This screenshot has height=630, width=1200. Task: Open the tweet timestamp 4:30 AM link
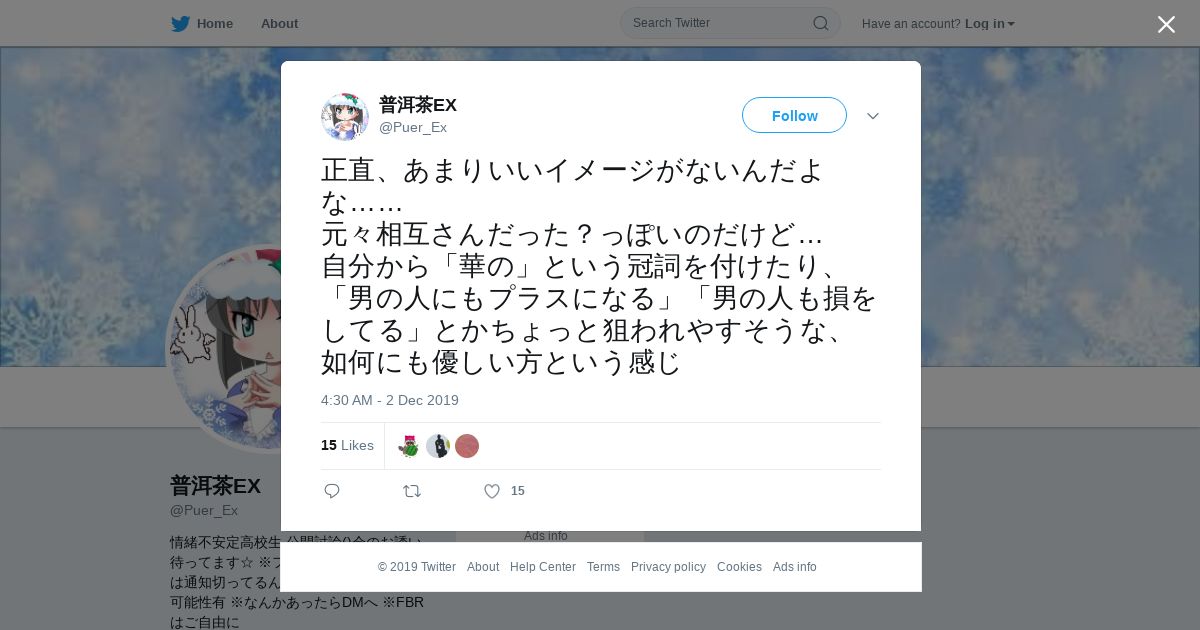click(x=390, y=400)
